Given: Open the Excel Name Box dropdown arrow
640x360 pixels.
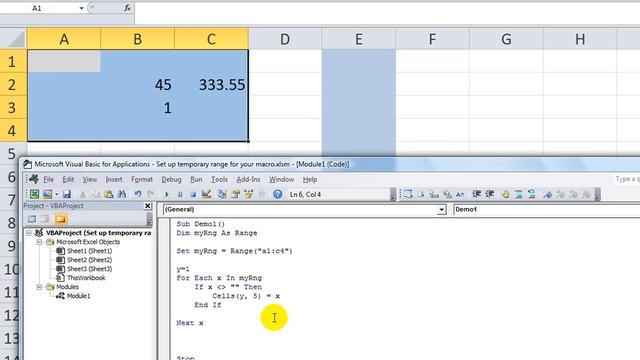Looking at the screenshot, I should 81,8.
